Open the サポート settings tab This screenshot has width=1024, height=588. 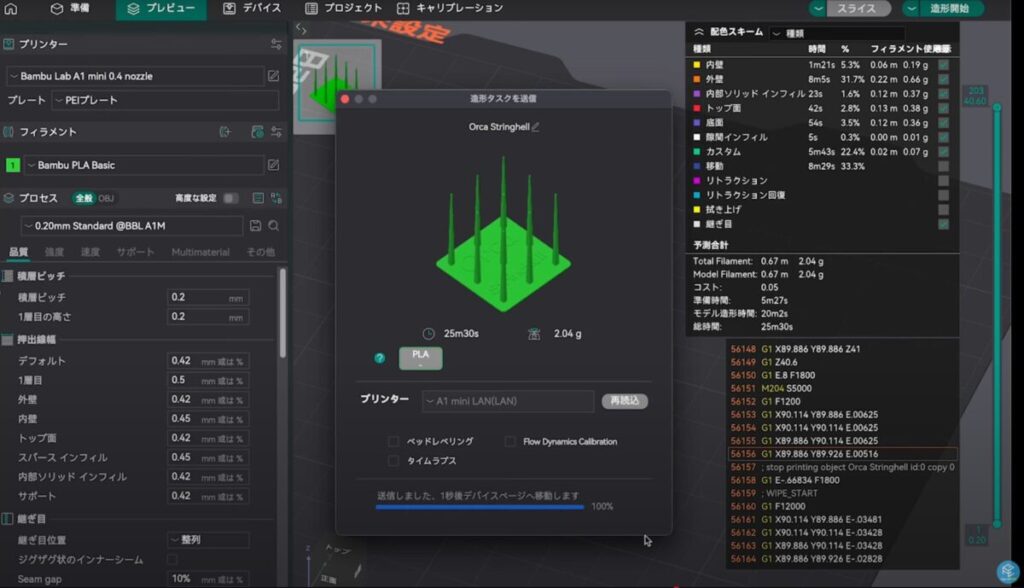point(137,252)
